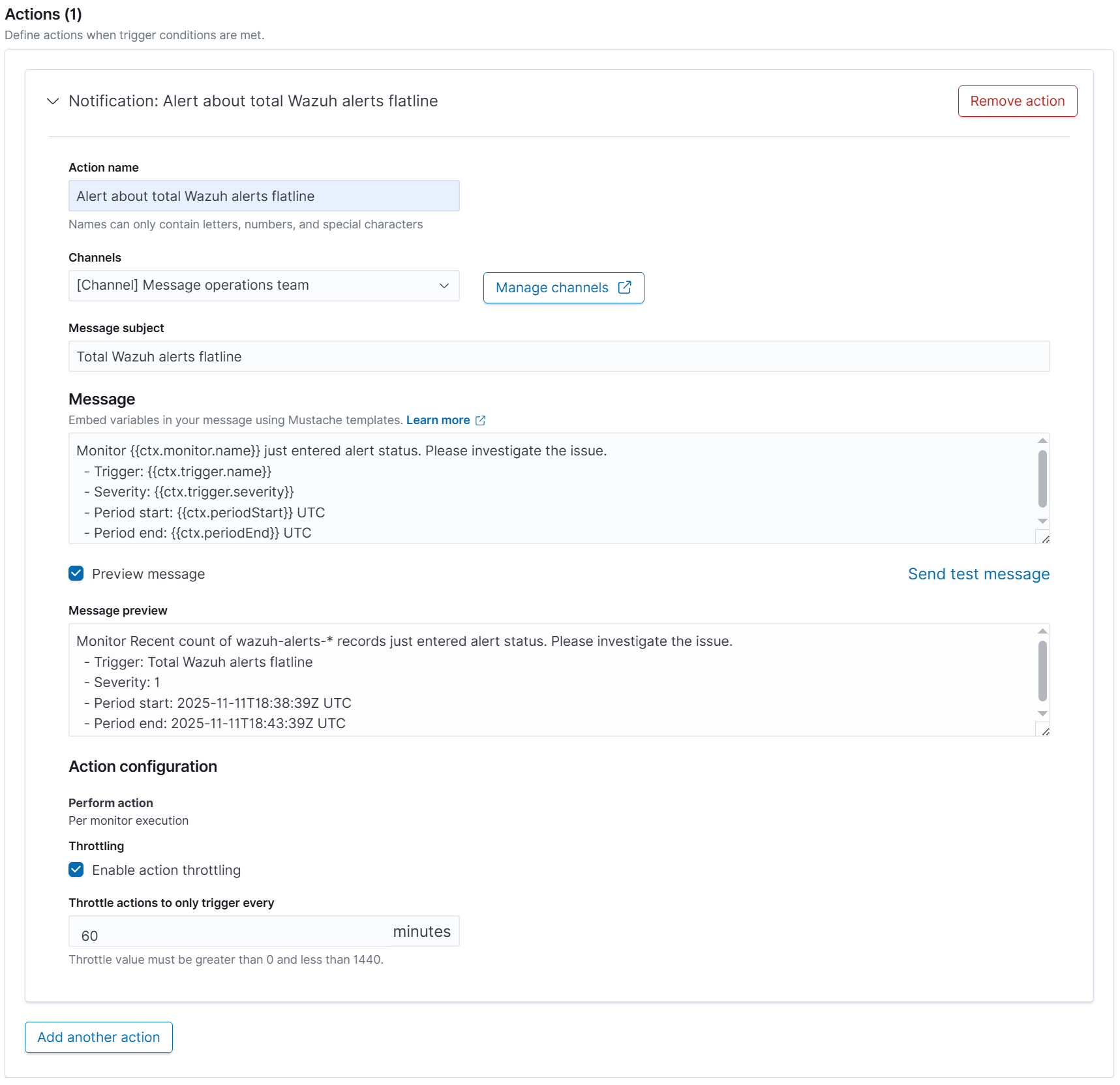
Task: Click the Message subject field
Action: click(x=558, y=356)
